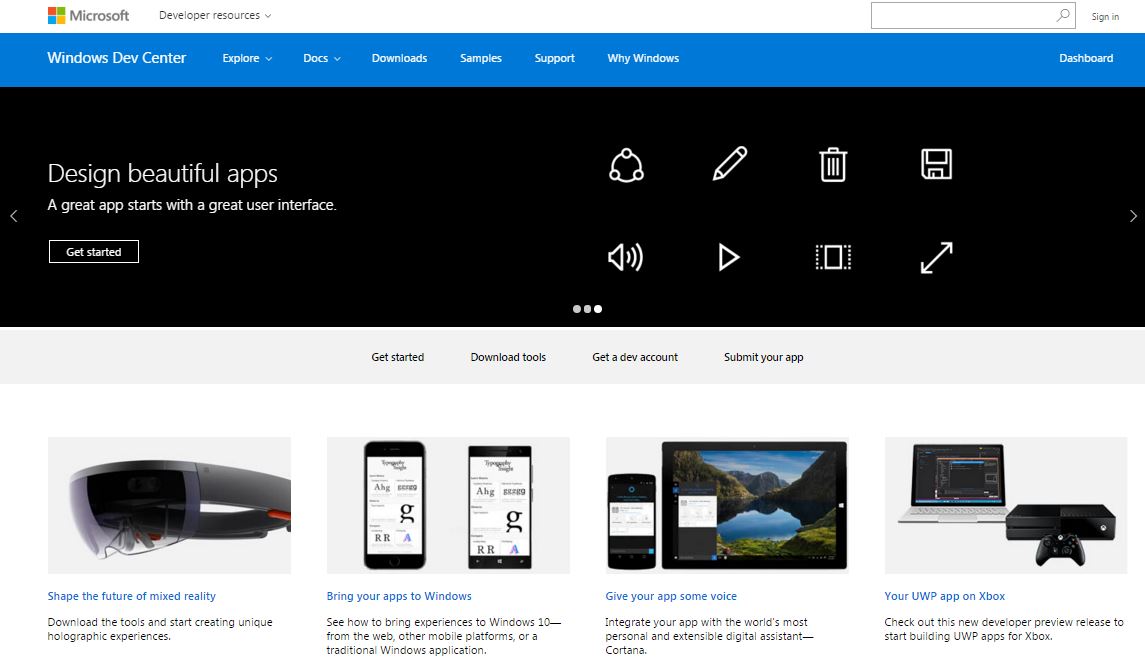Open the Cortana tablet and phone thumbnail
This screenshot has width=1145, height=662.
727,505
